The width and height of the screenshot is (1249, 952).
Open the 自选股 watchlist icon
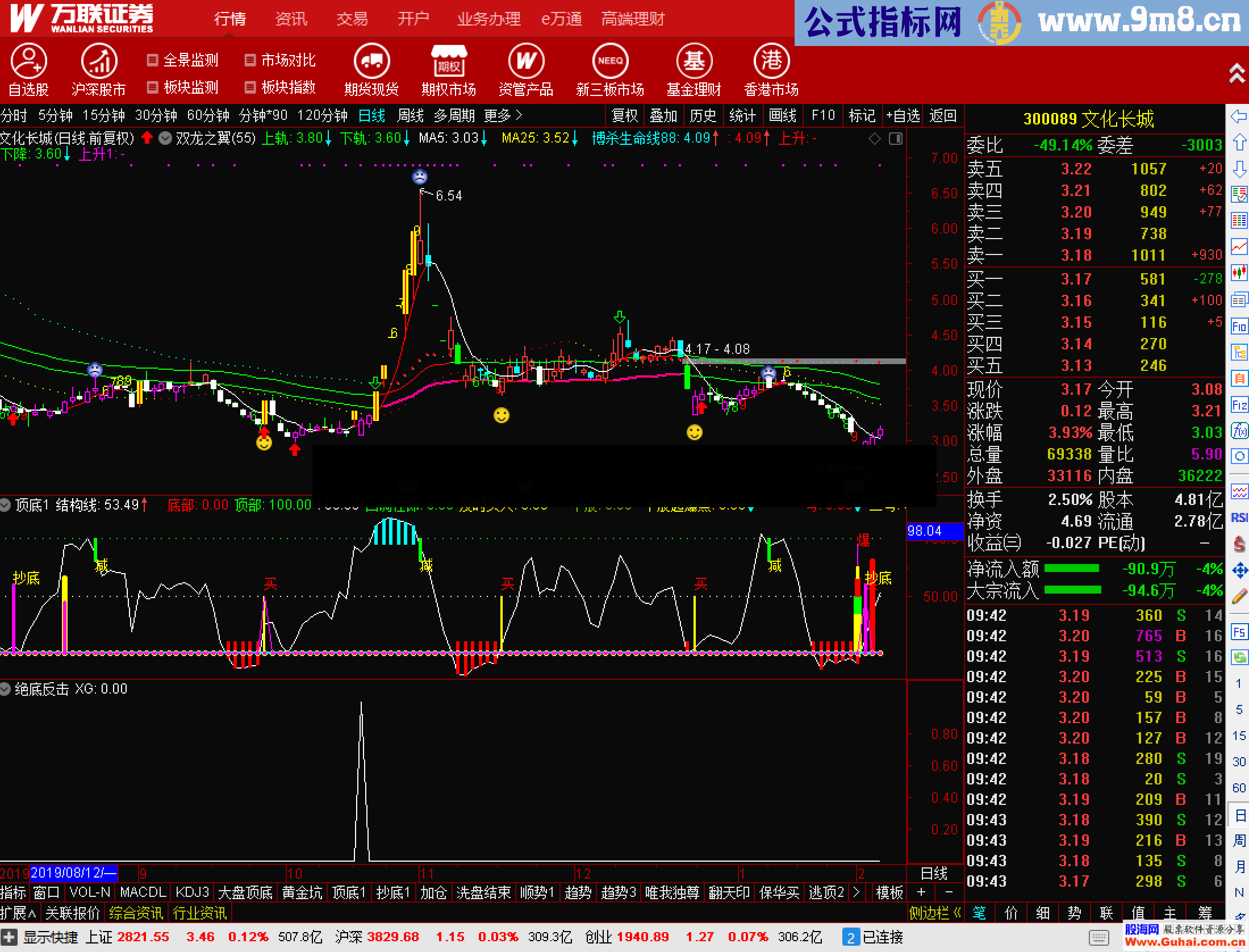click(x=28, y=61)
